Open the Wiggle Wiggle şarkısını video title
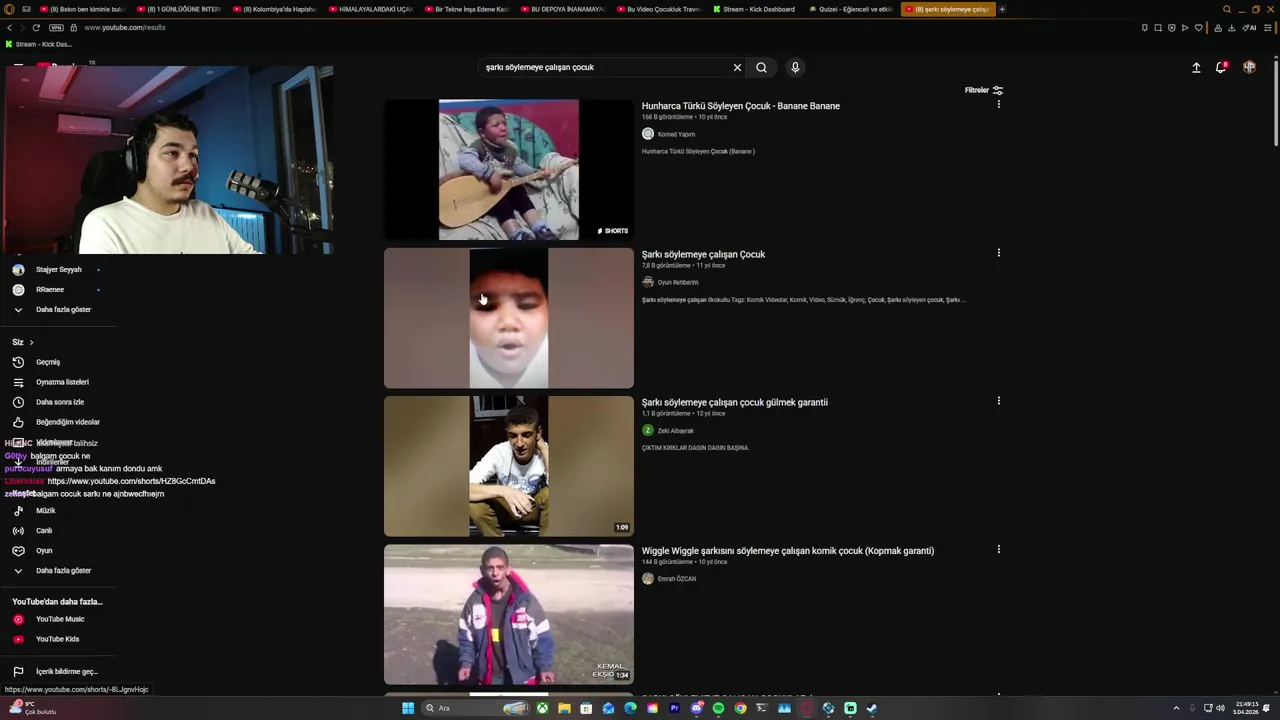Screen dimensions: 1280x720 (788, 550)
